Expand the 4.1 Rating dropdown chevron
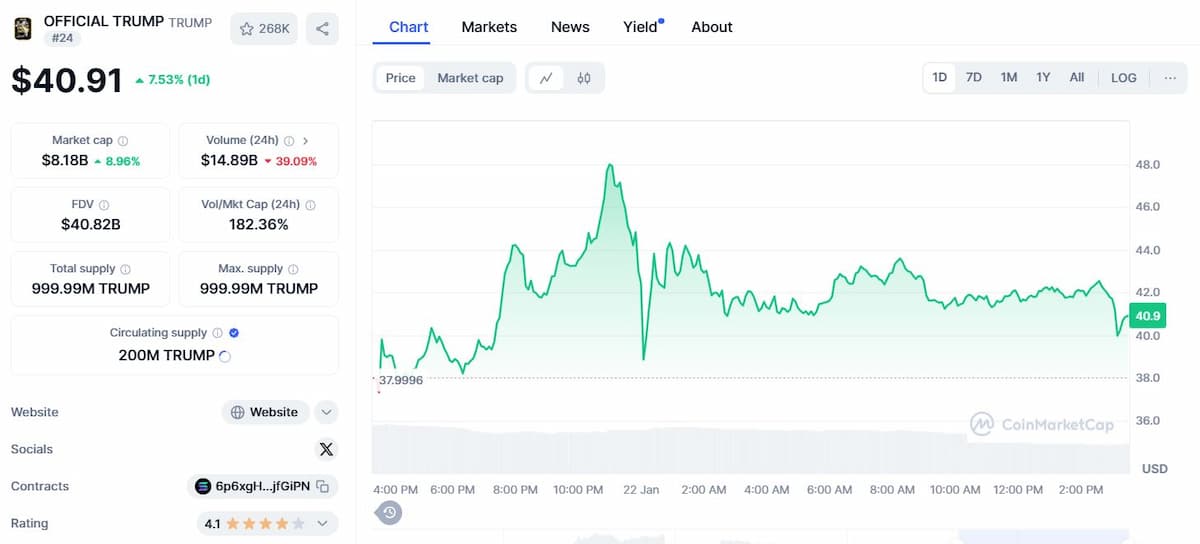Image resolution: width=1200 pixels, height=544 pixels. [323, 523]
